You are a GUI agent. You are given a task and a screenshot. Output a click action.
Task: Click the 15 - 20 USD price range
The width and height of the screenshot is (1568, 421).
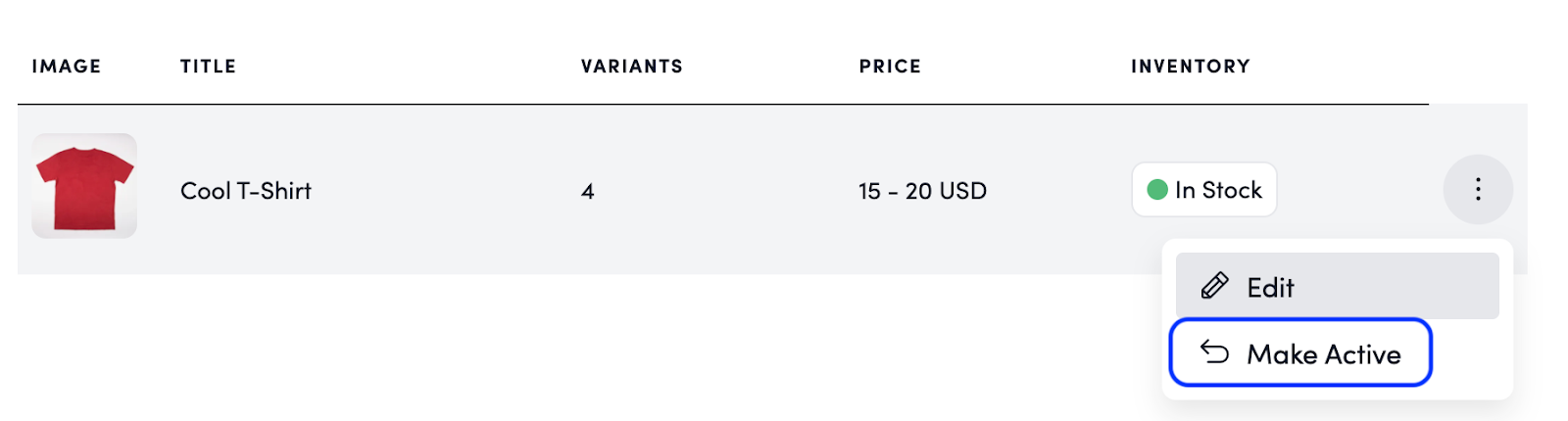point(922,191)
